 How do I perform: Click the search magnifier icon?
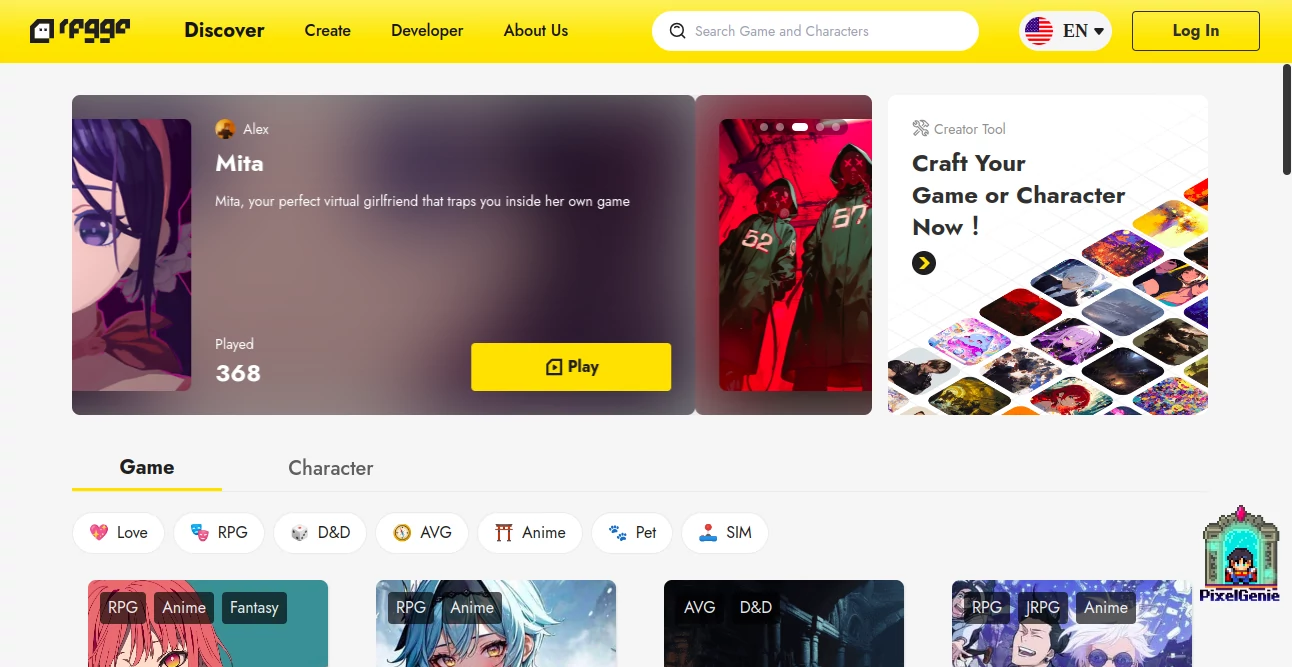(678, 31)
